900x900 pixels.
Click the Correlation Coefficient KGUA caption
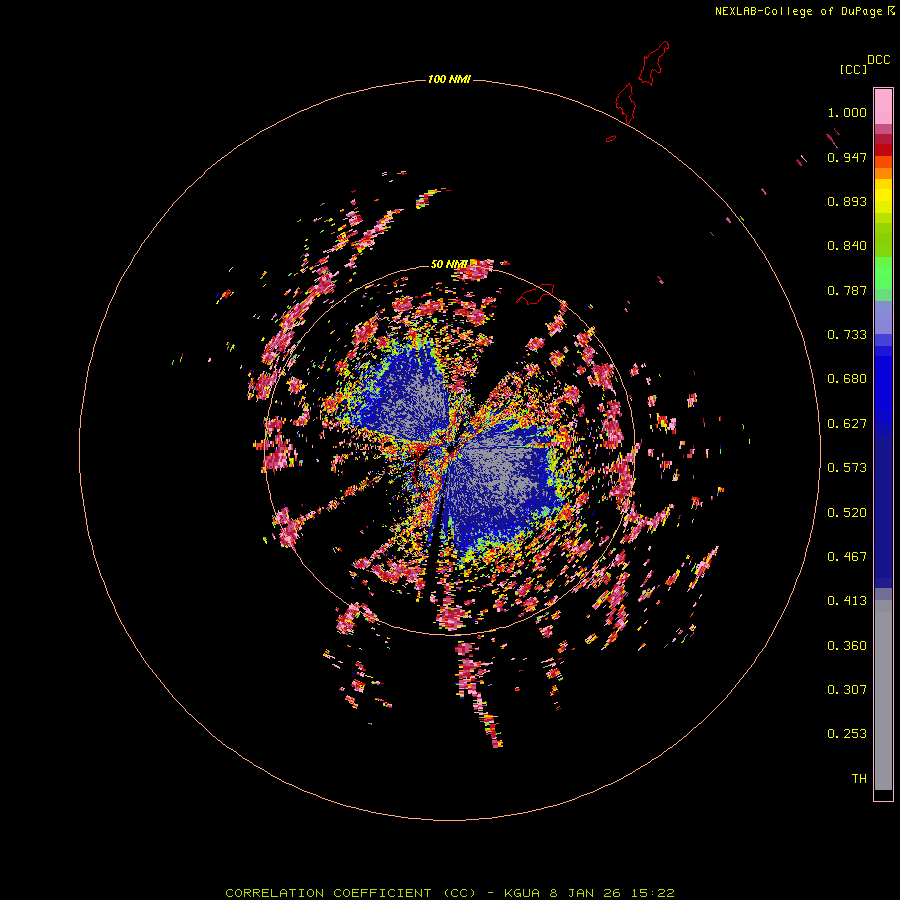click(x=449, y=893)
